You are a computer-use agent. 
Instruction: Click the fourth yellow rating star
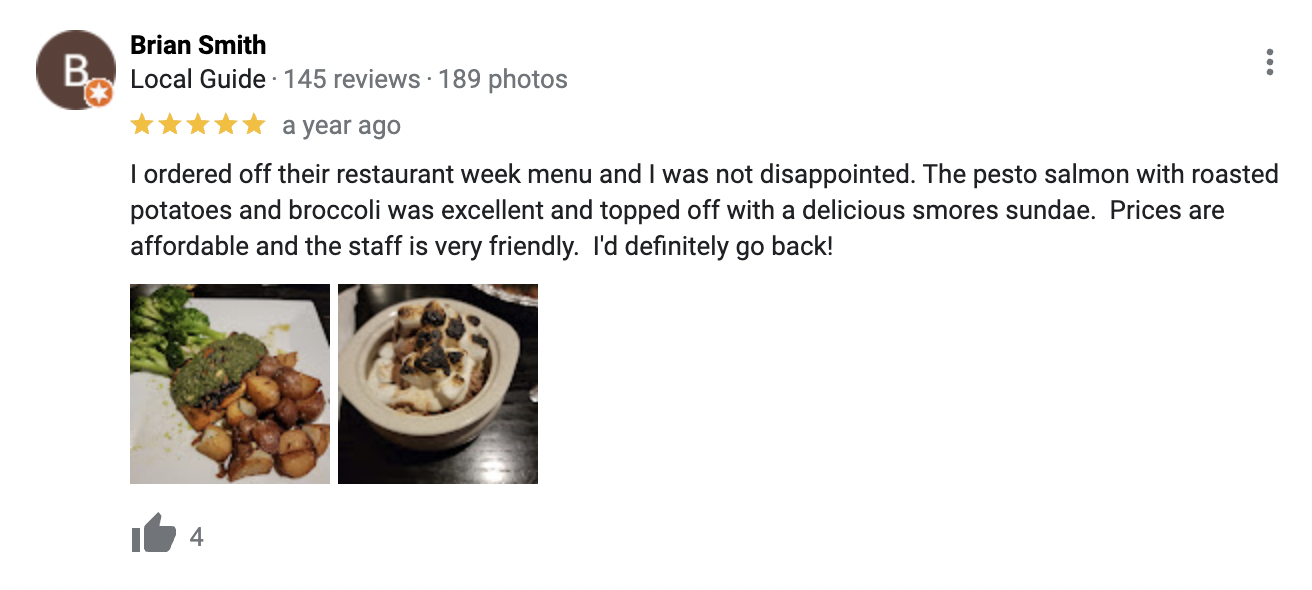tap(226, 125)
